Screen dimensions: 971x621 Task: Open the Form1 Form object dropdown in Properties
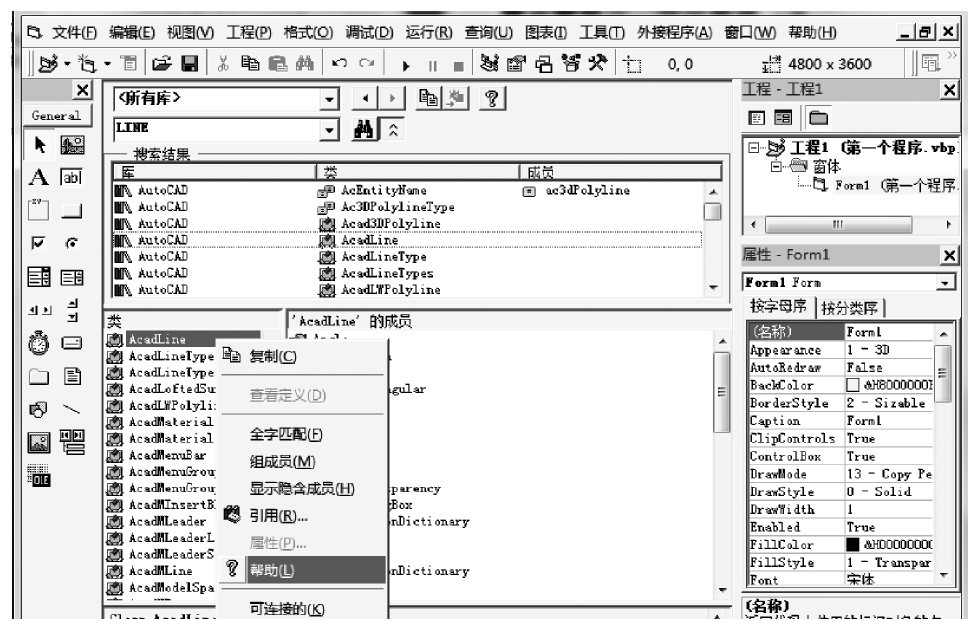[x=944, y=282]
